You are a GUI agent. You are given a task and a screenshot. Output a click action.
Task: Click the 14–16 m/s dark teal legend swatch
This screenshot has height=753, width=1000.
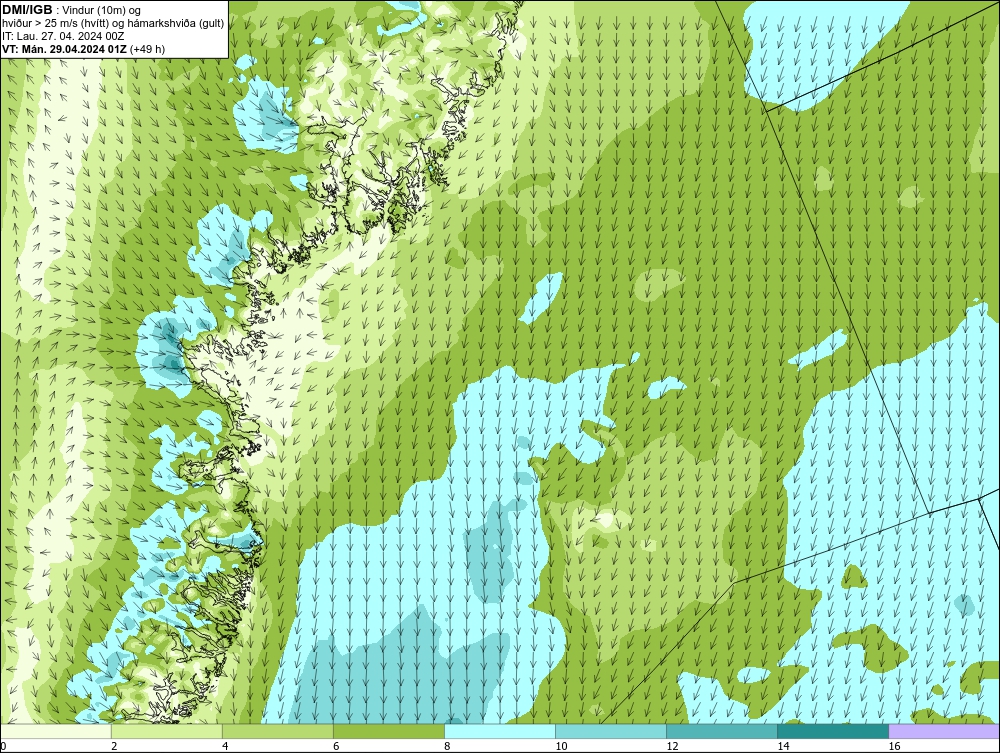tap(832, 731)
